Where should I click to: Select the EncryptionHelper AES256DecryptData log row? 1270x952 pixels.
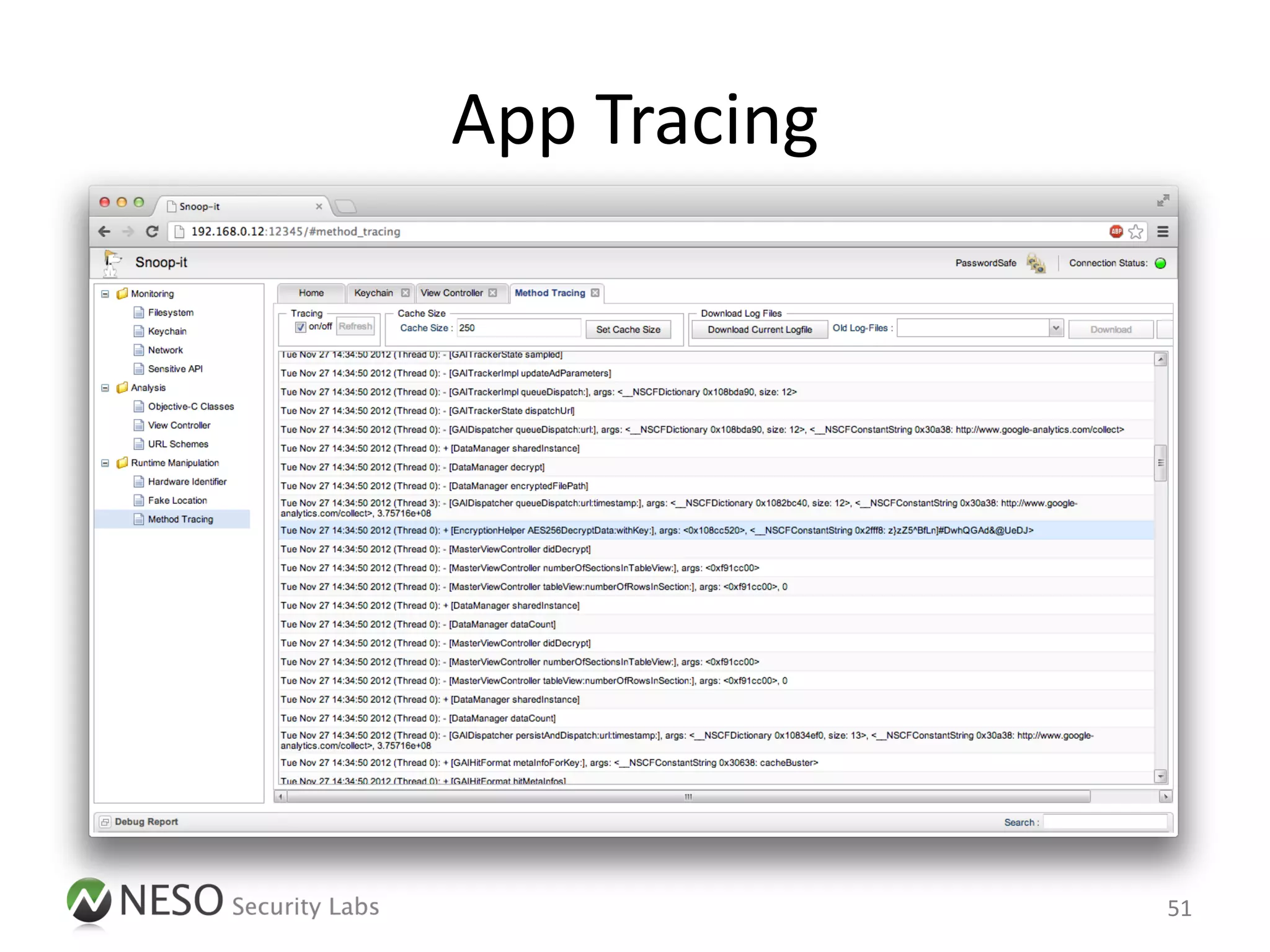click(x=716, y=531)
